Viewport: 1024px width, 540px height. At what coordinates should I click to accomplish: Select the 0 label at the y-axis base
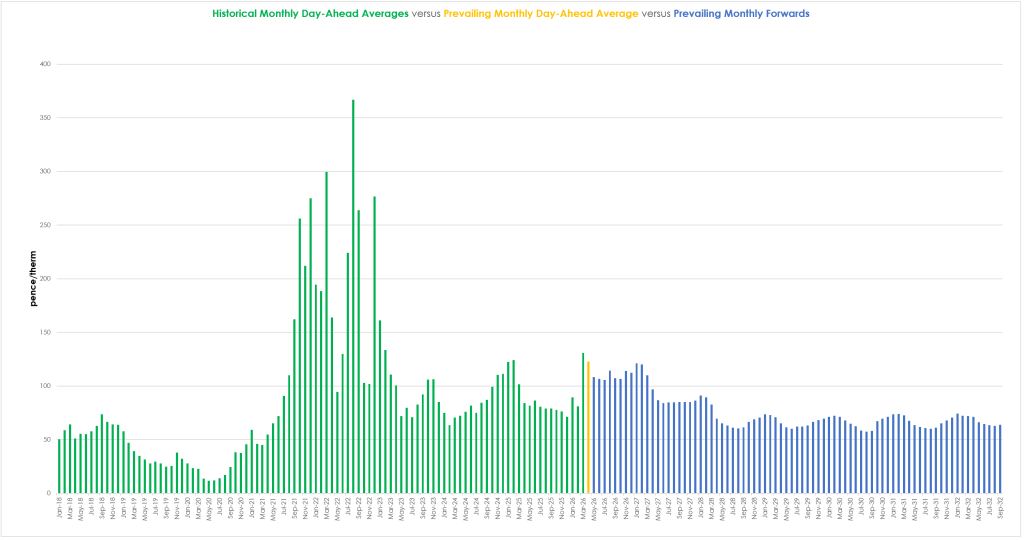[48, 493]
